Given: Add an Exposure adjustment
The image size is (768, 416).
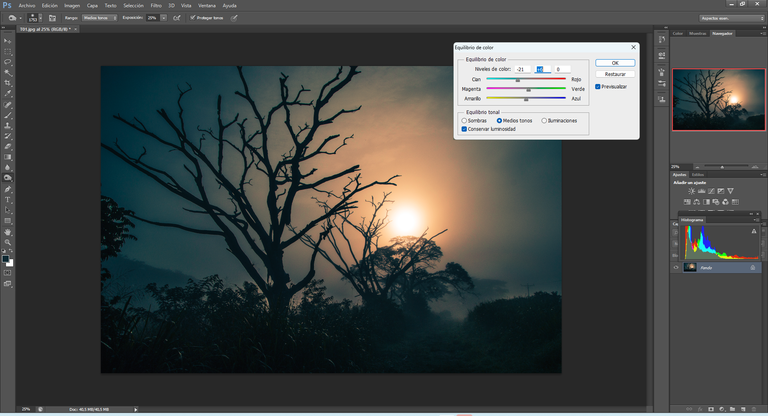Looking at the screenshot, I should [720, 191].
